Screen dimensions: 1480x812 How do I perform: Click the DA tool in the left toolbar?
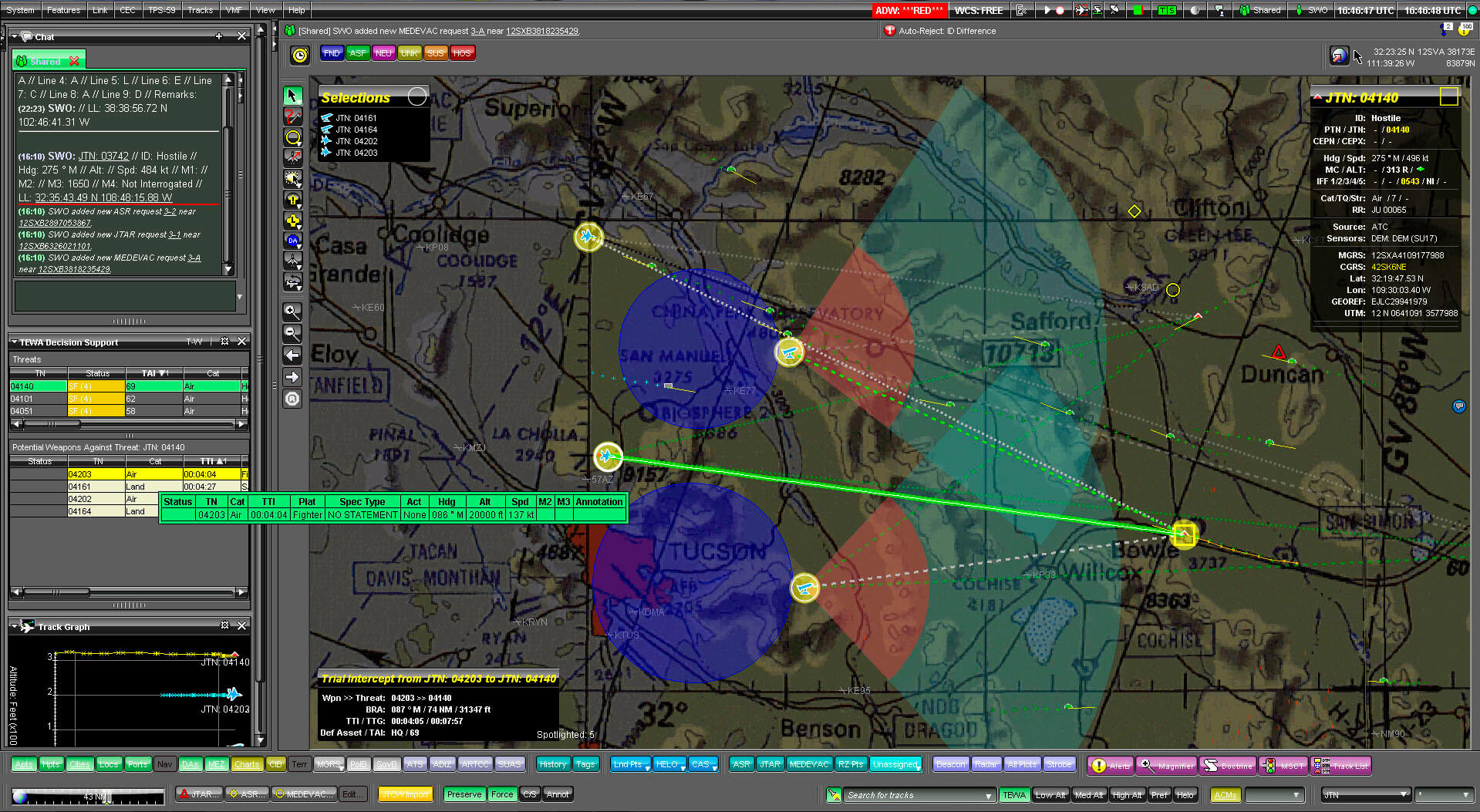pyautogui.click(x=293, y=241)
